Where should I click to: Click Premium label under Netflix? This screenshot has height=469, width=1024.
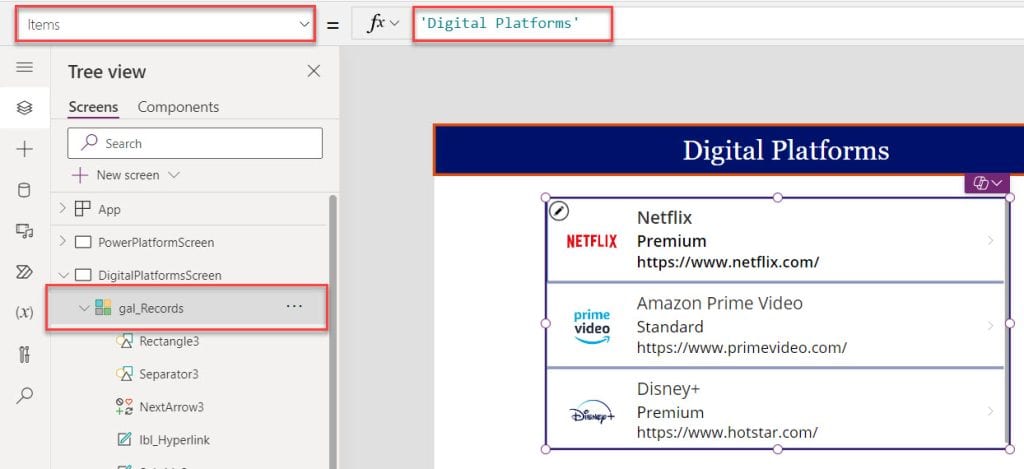click(671, 241)
